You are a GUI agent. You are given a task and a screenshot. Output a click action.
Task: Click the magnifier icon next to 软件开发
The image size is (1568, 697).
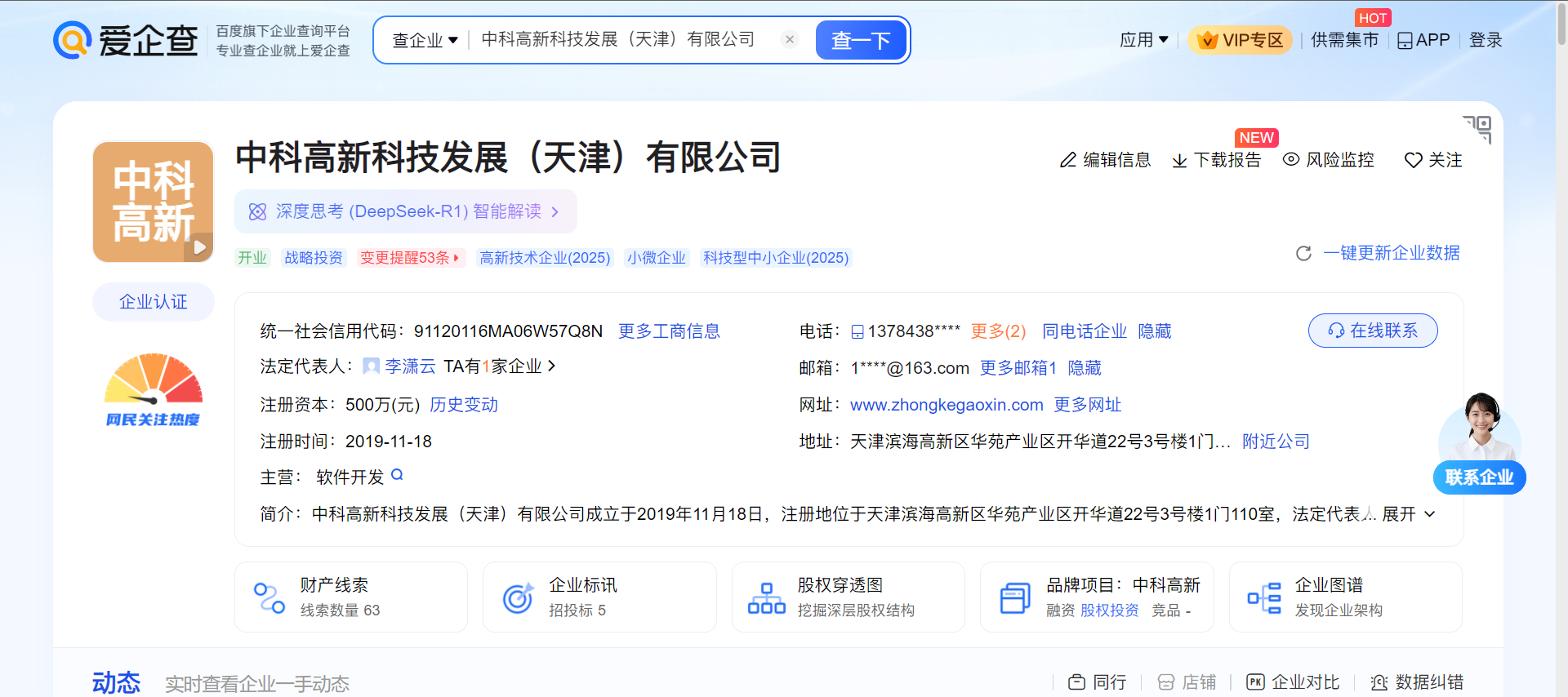397,475
